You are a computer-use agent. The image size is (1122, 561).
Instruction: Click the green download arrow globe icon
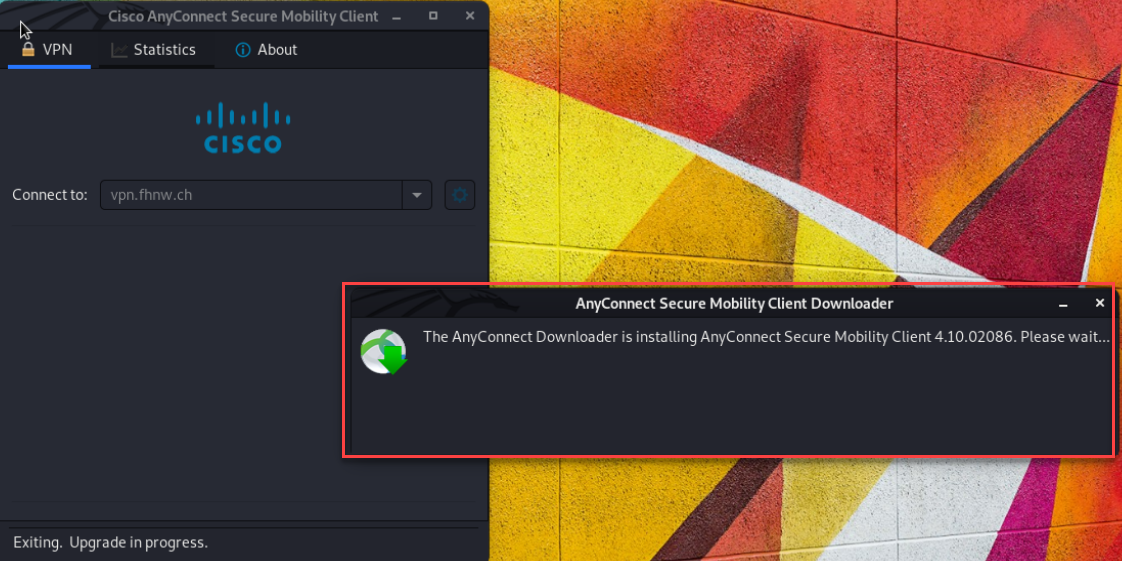(384, 352)
